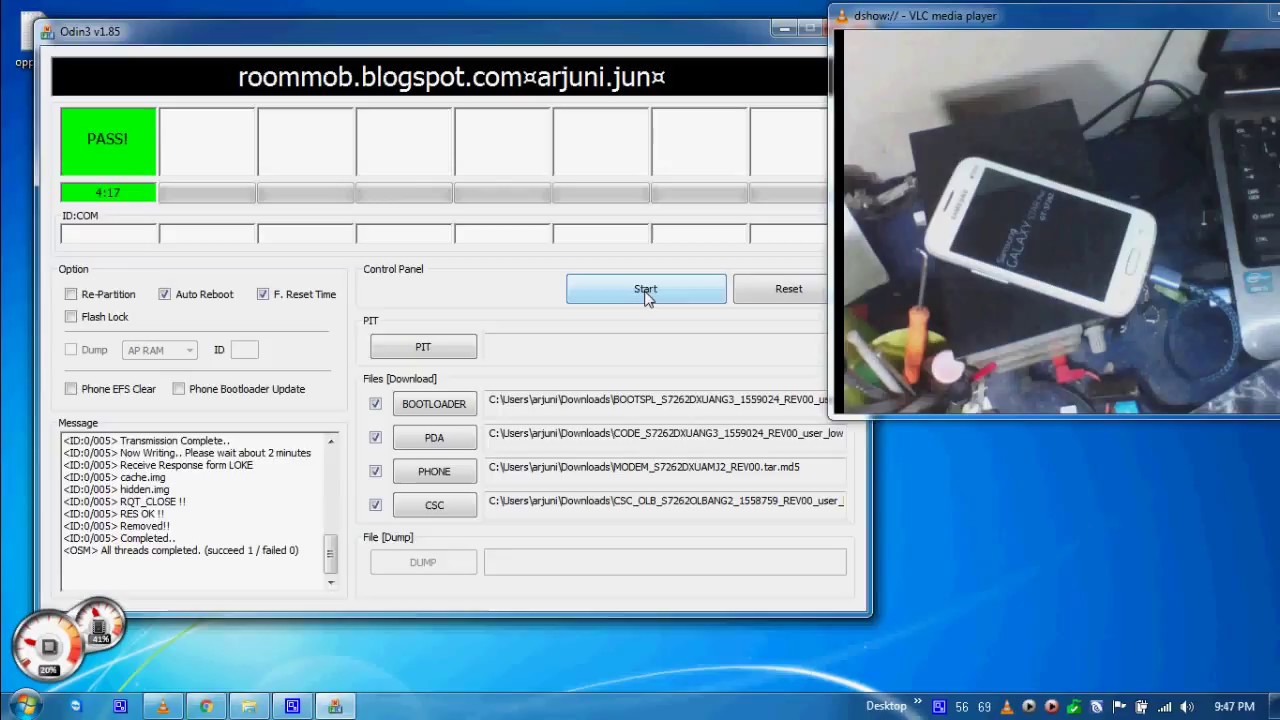Screen dimensions: 1280x720
Task: Toggle the Dump checkbox
Action: [x=71, y=350]
